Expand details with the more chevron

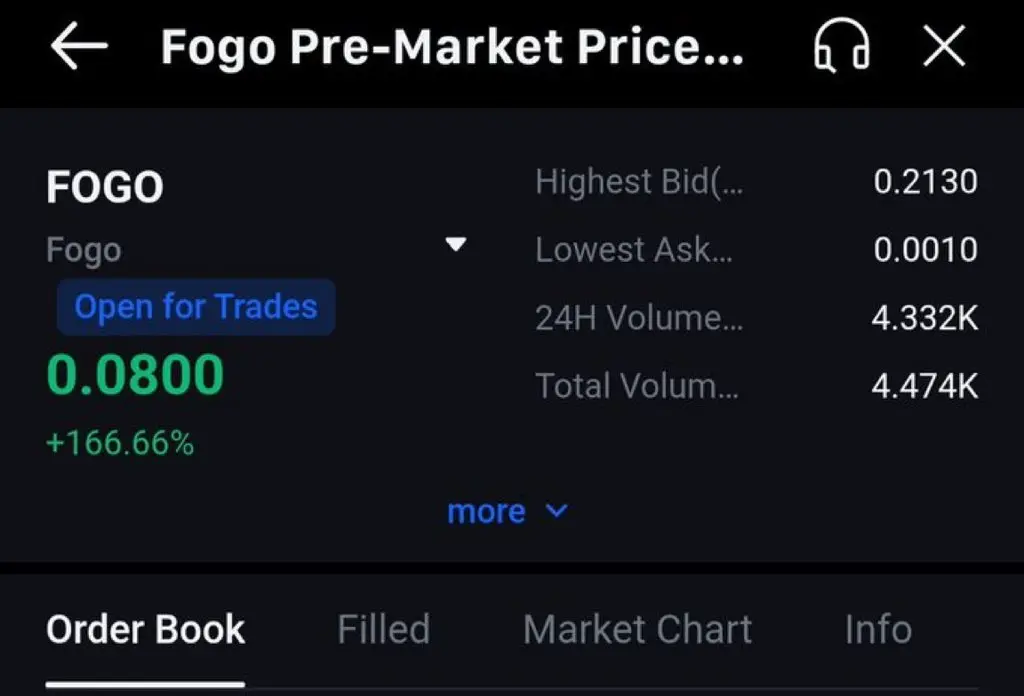click(557, 511)
